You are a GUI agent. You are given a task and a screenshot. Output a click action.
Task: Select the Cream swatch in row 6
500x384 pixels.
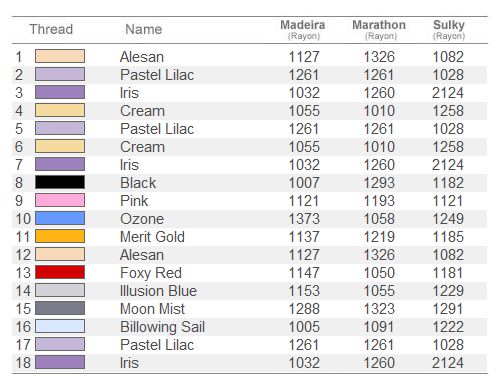[x=60, y=146]
